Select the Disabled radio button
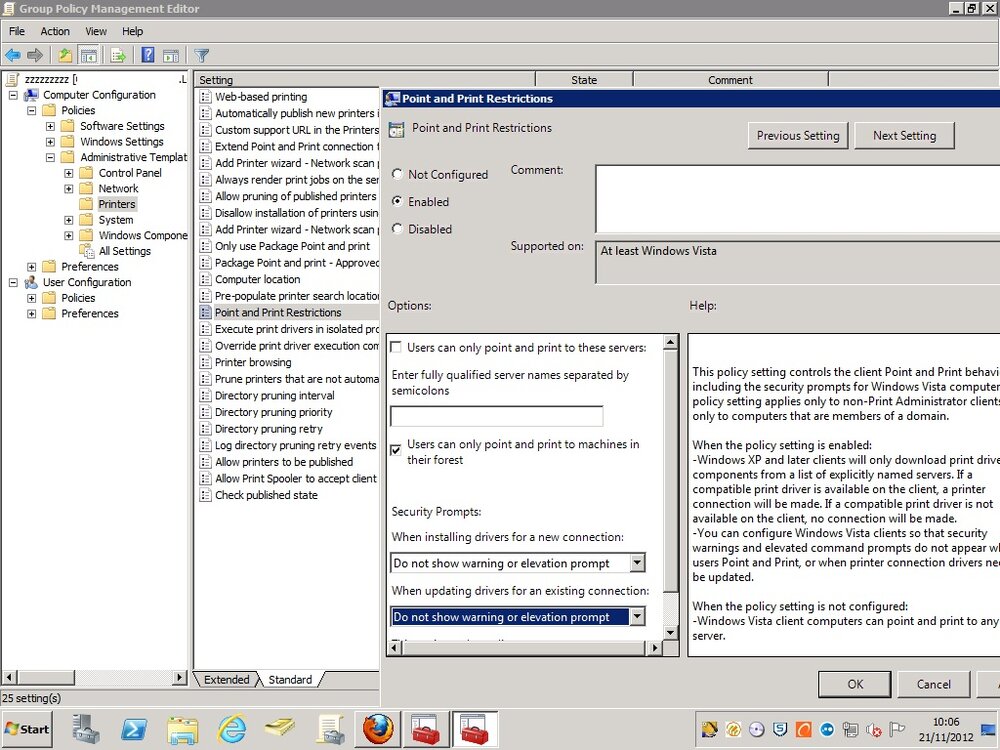The width and height of the screenshot is (1000, 750). [x=397, y=229]
